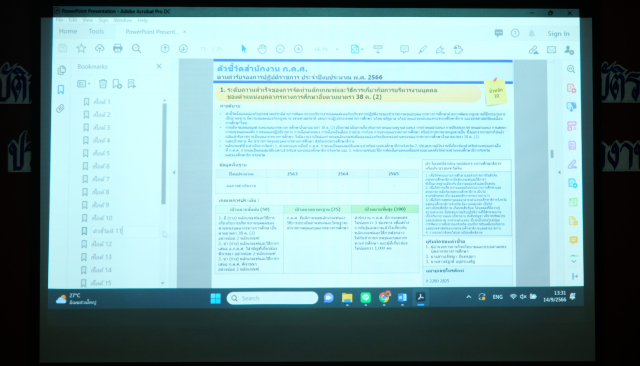Click the scrolling mode icon in toolbar
Viewport: 640px width, 366px height.
pyautogui.click(x=378, y=49)
